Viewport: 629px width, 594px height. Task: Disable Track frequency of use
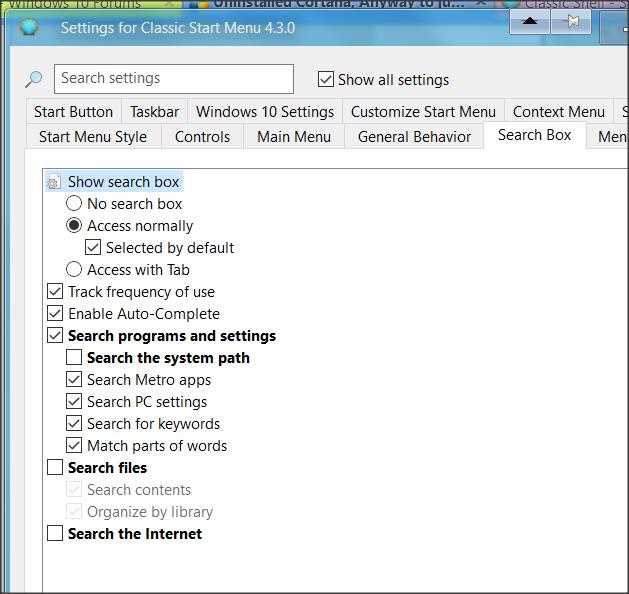click(x=55, y=292)
